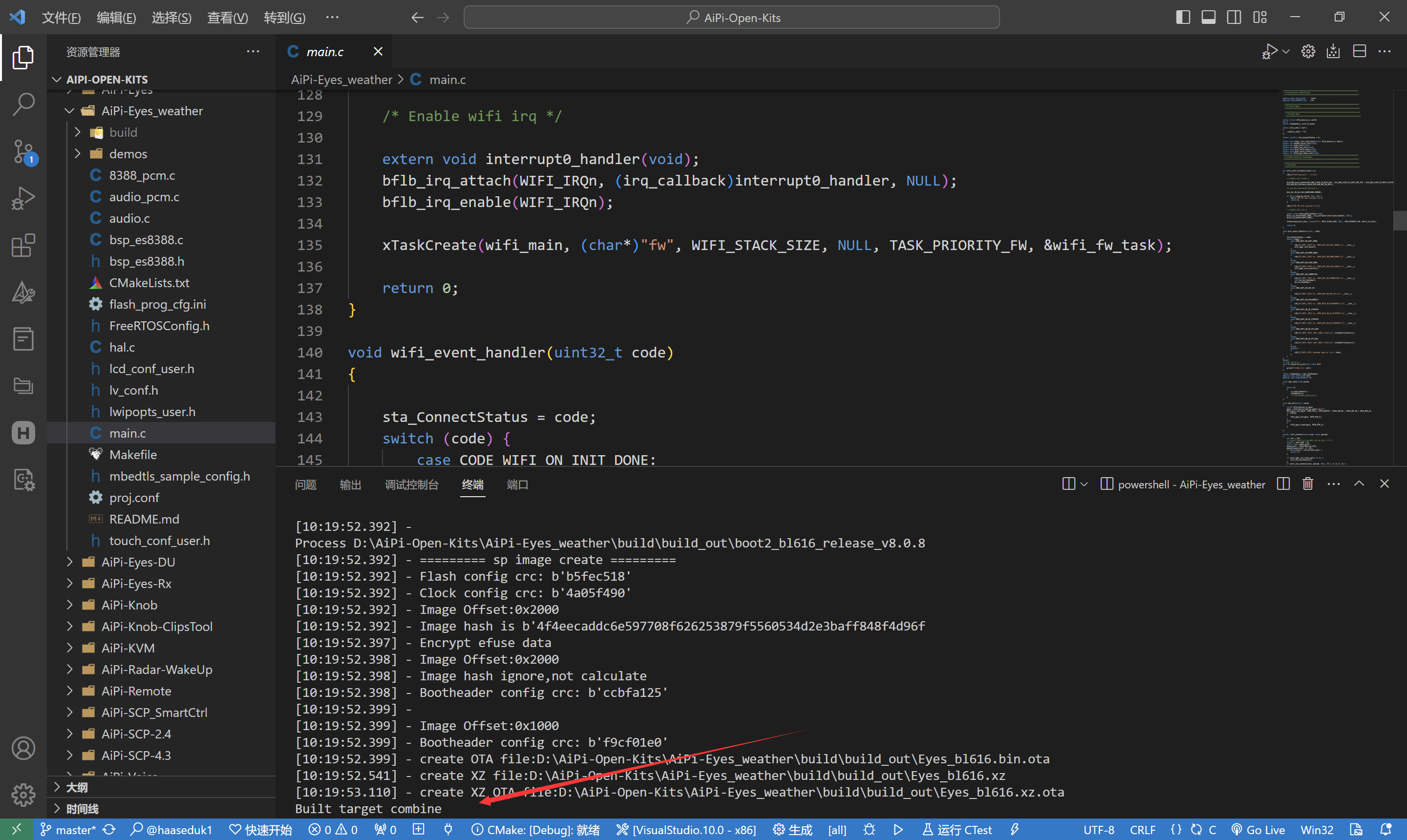Toggle the primary side bar
1407x840 pixels.
1183,18
